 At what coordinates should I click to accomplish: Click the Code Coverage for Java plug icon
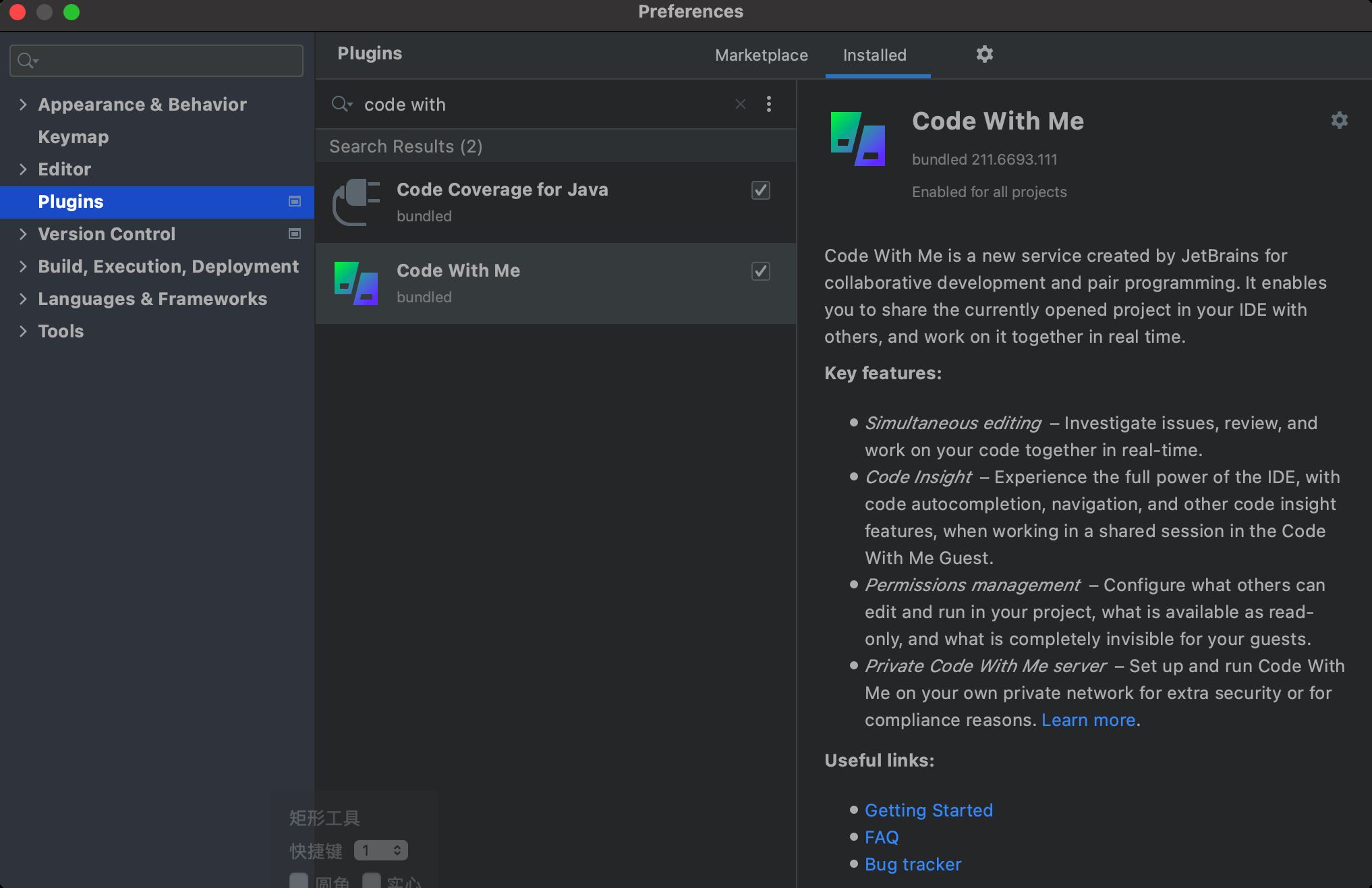tap(356, 202)
